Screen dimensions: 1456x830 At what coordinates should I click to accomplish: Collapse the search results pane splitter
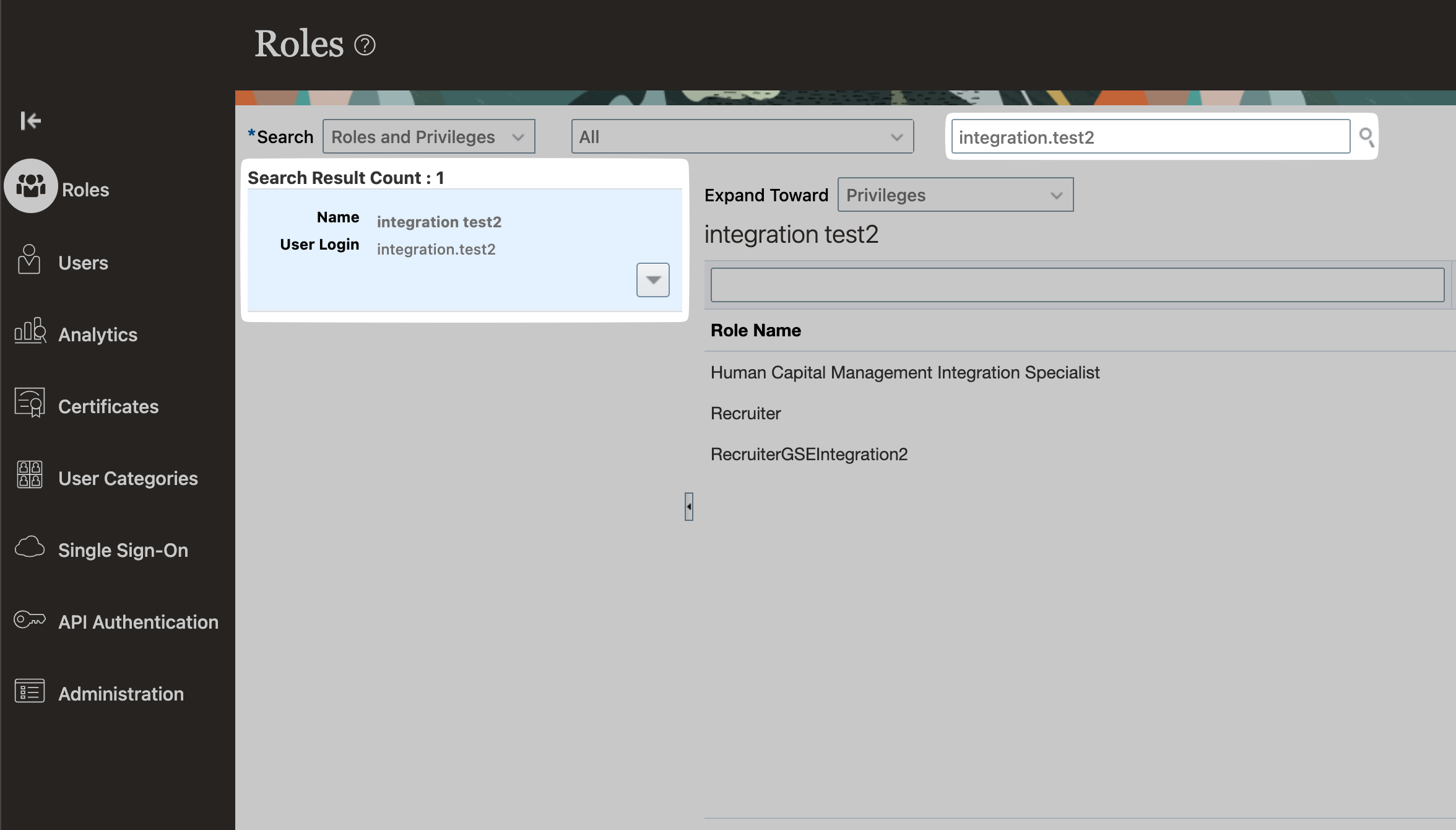pos(688,507)
